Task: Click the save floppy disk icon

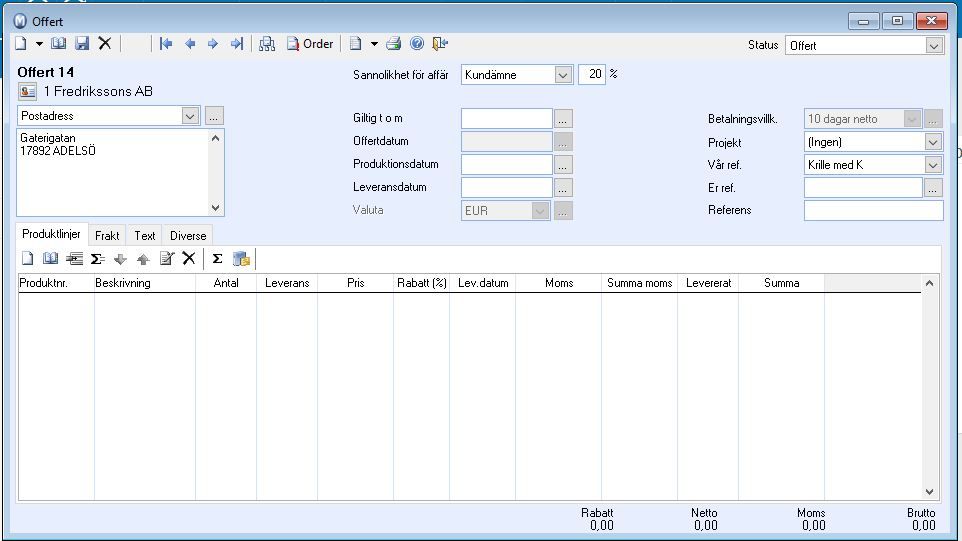Action: click(x=82, y=44)
